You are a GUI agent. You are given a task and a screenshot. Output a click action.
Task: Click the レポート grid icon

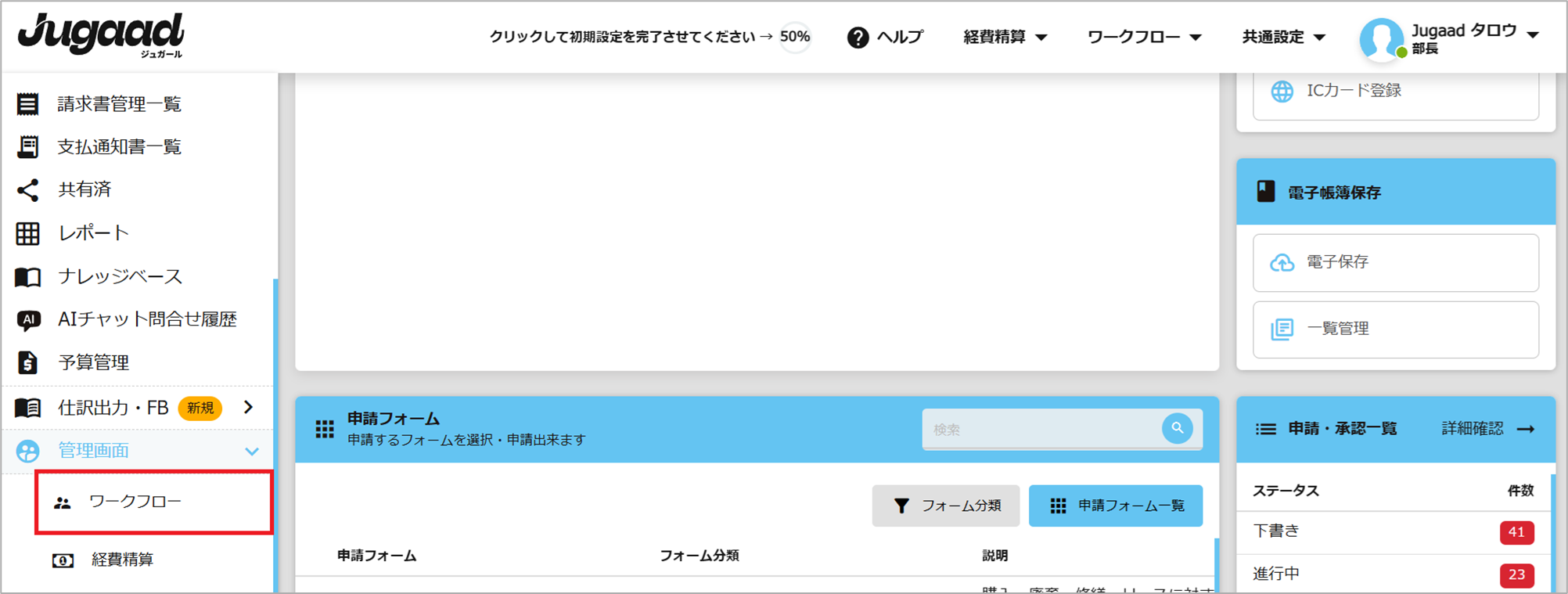click(x=28, y=233)
